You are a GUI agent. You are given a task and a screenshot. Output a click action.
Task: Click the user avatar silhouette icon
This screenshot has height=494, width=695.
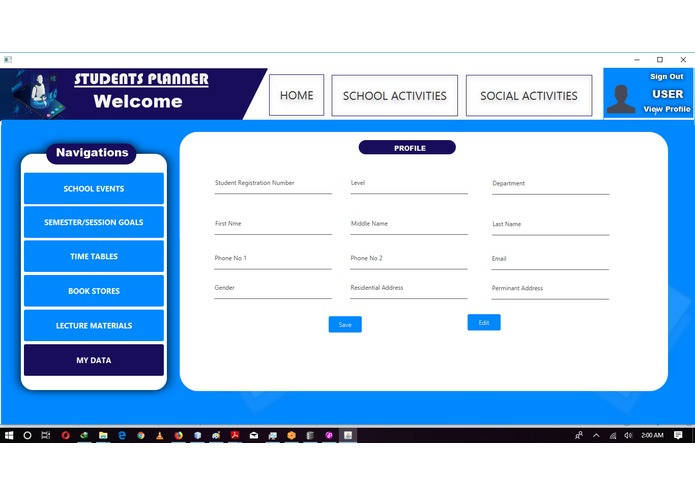[621, 99]
